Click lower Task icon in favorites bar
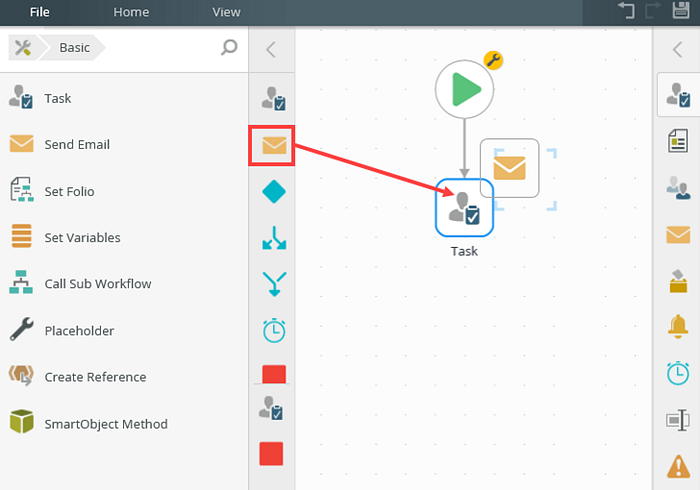This screenshot has height=490, width=700. pyautogui.click(x=271, y=408)
